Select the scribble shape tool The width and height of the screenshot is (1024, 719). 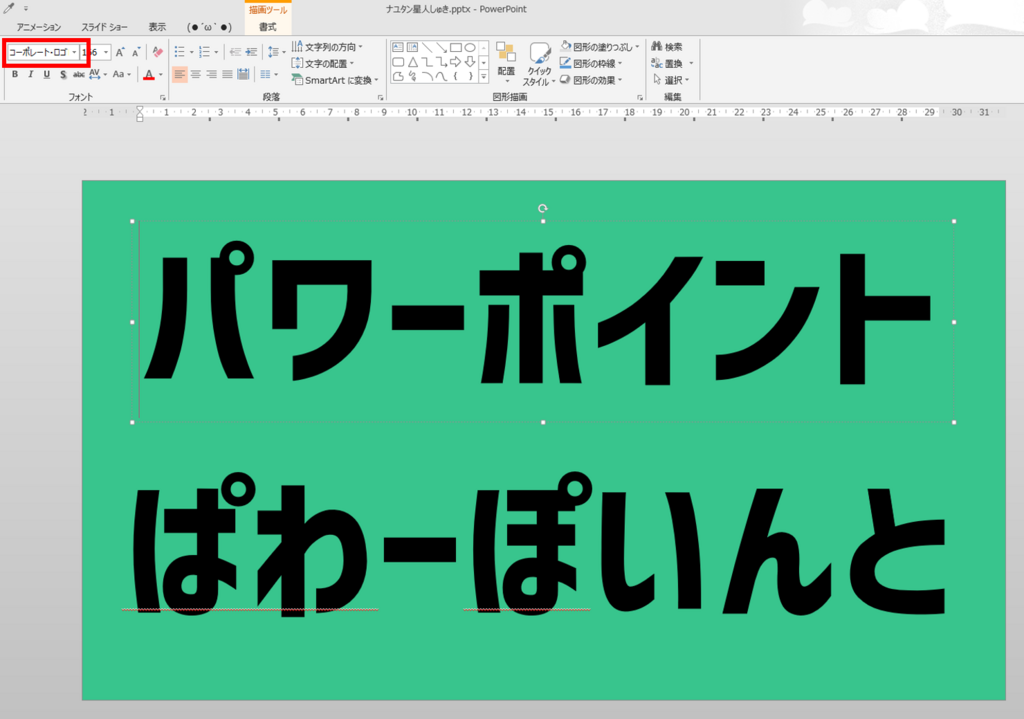pos(412,76)
